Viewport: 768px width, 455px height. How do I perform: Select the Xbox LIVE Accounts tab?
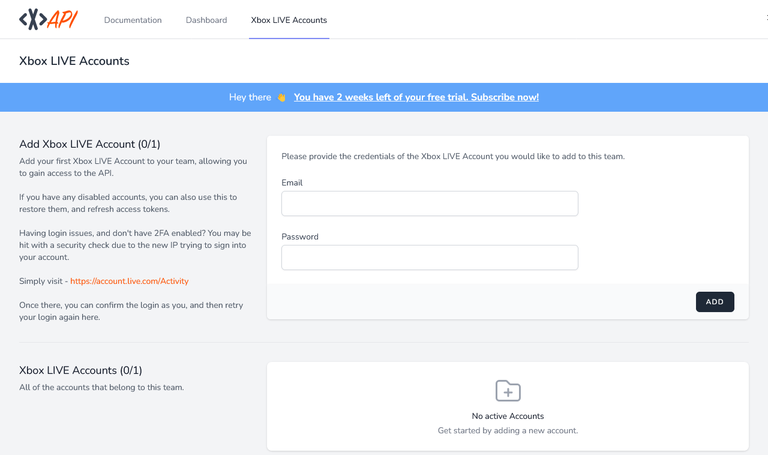[x=289, y=20]
